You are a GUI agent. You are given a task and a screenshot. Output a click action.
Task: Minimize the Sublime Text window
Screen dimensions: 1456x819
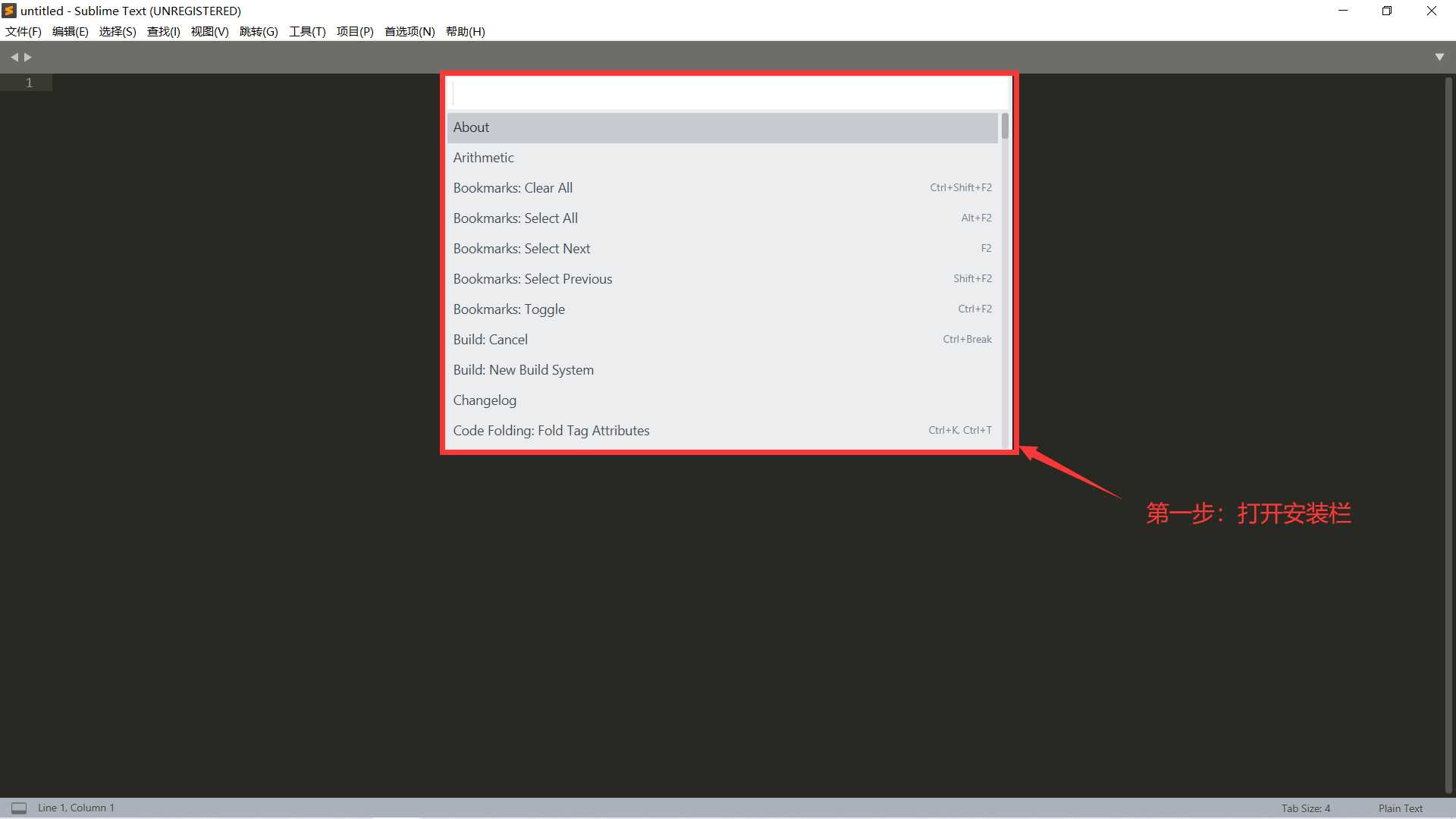point(1343,11)
